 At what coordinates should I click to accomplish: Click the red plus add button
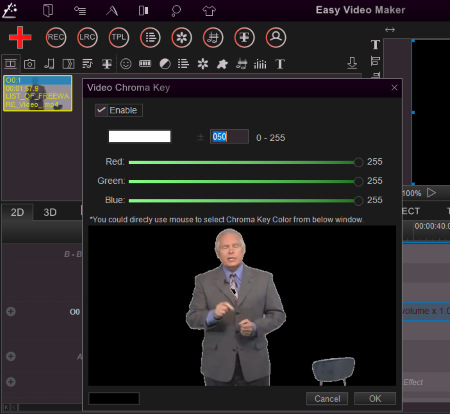click(20, 37)
